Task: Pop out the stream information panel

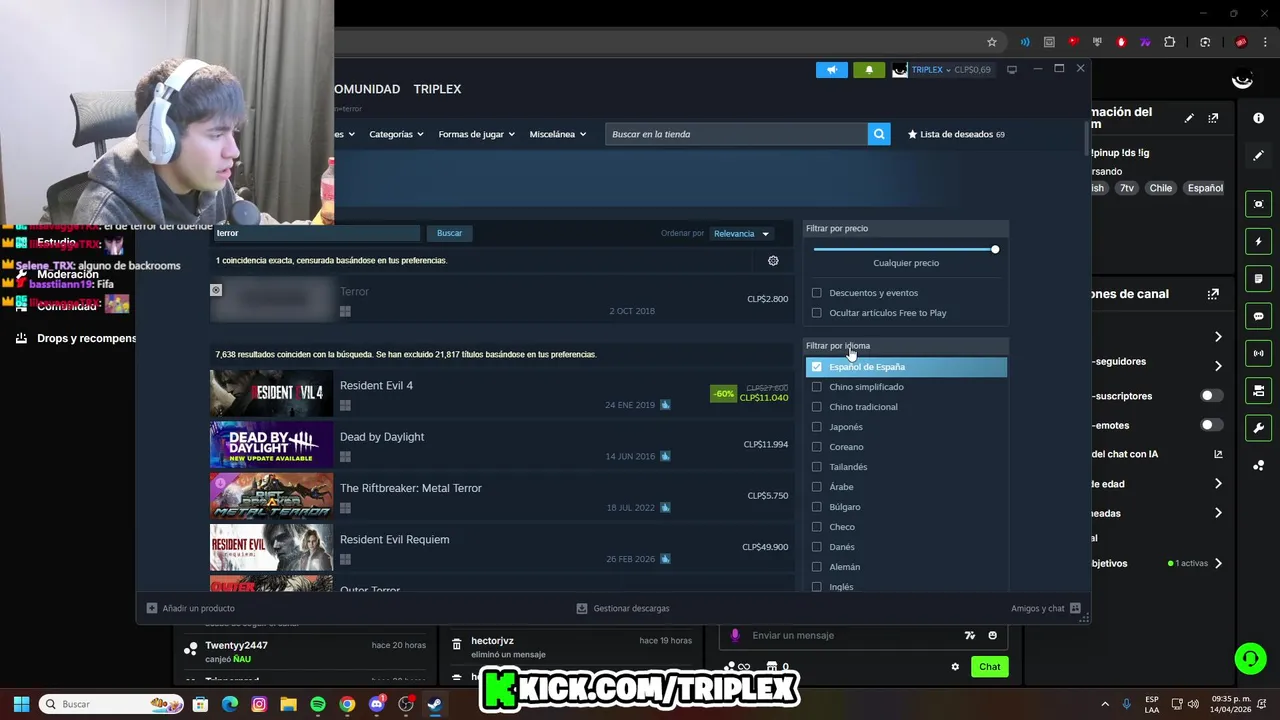Action: pos(1213,118)
